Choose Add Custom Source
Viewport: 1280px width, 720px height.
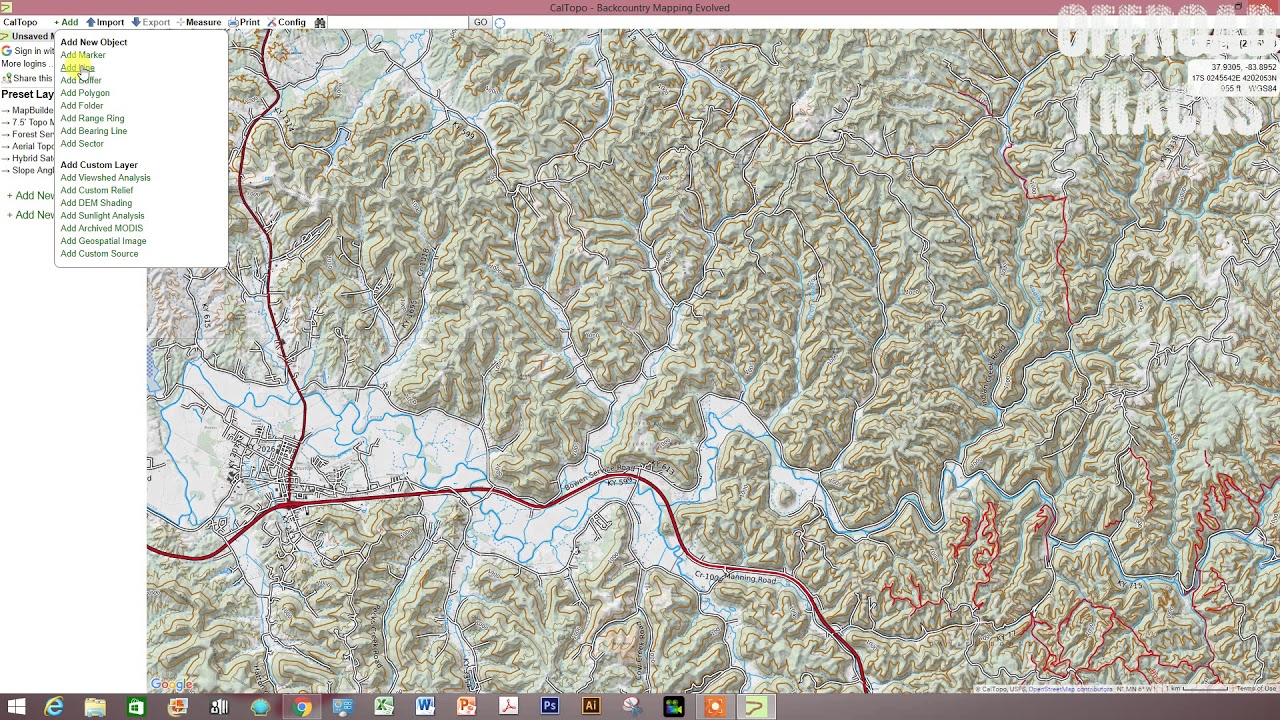[99, 254]
